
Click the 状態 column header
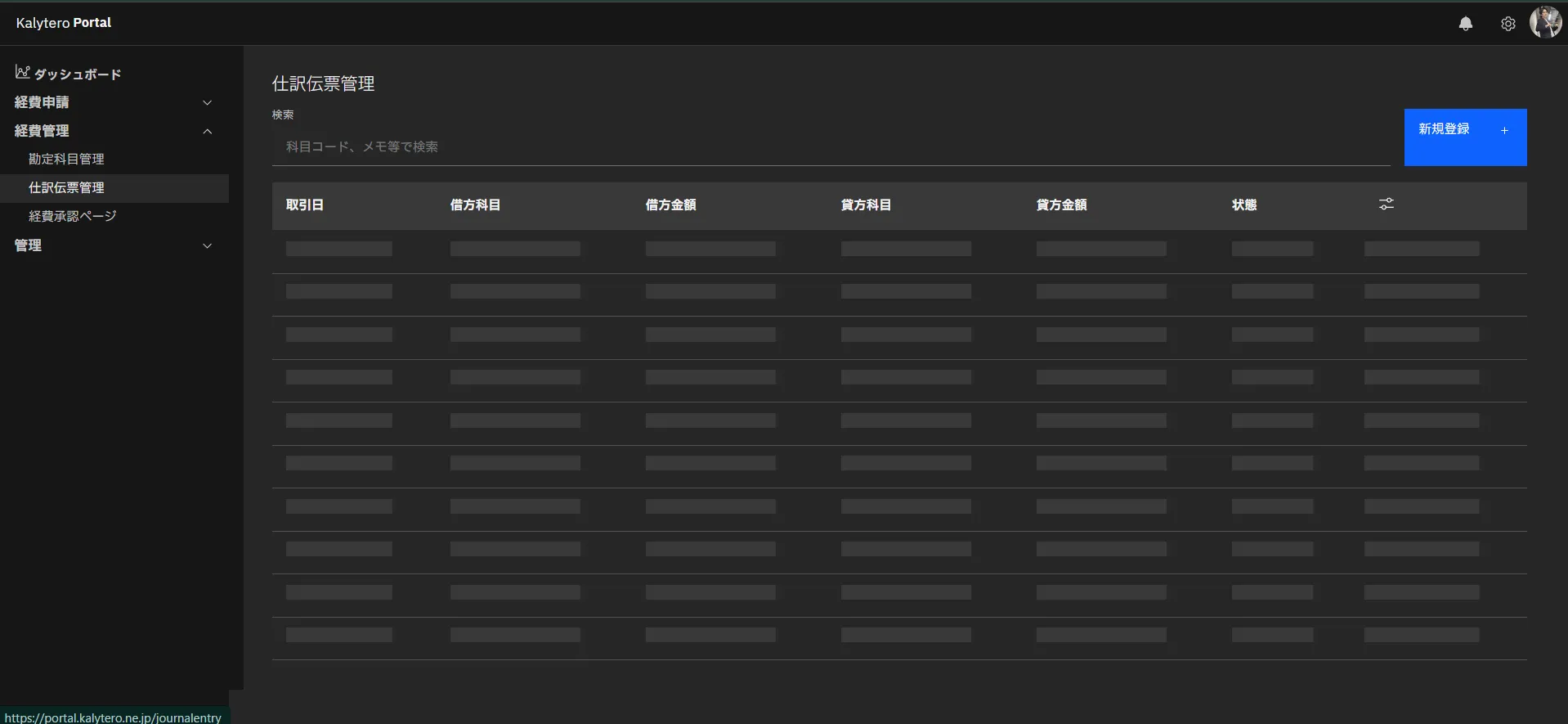point(1243,205)
